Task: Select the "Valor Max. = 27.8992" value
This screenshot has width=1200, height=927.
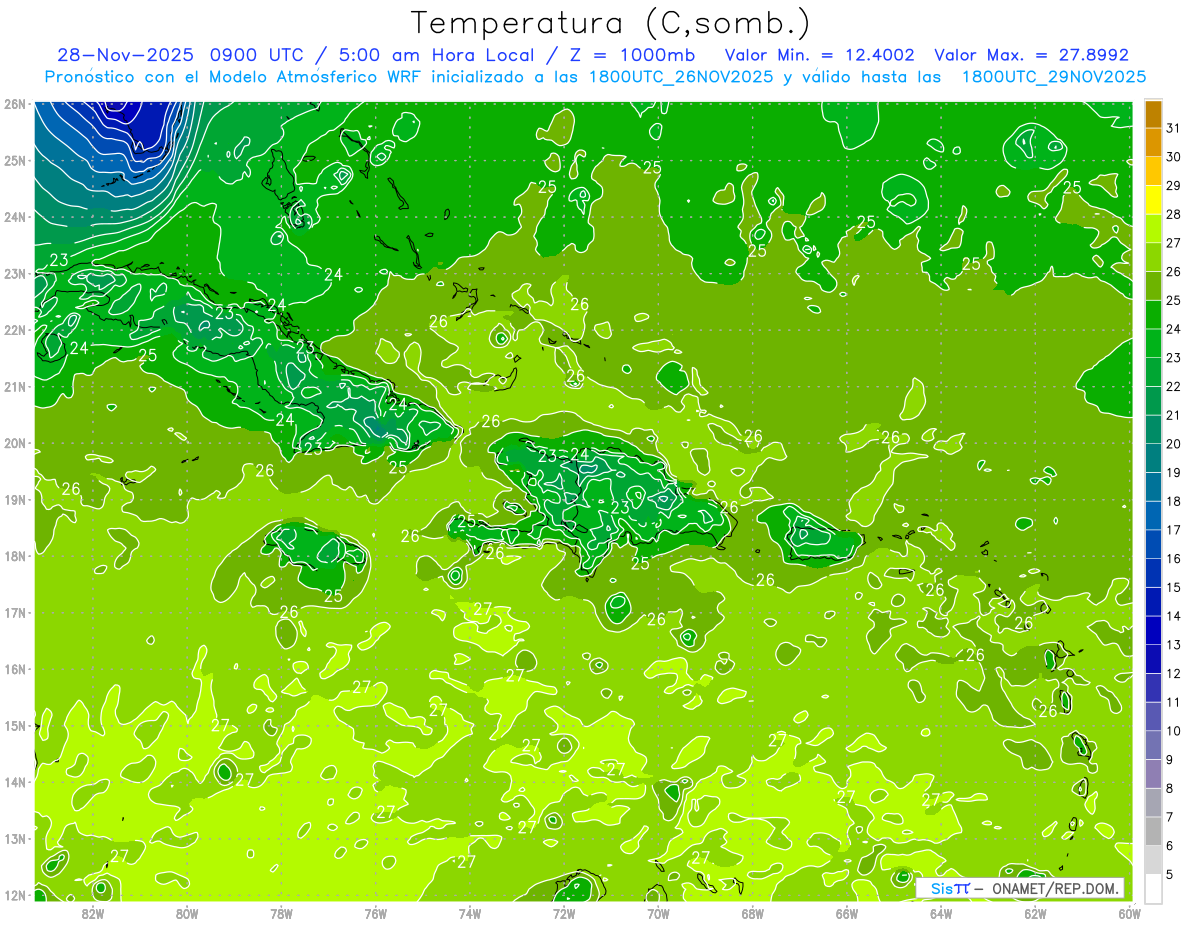Action: point(1031,56)
